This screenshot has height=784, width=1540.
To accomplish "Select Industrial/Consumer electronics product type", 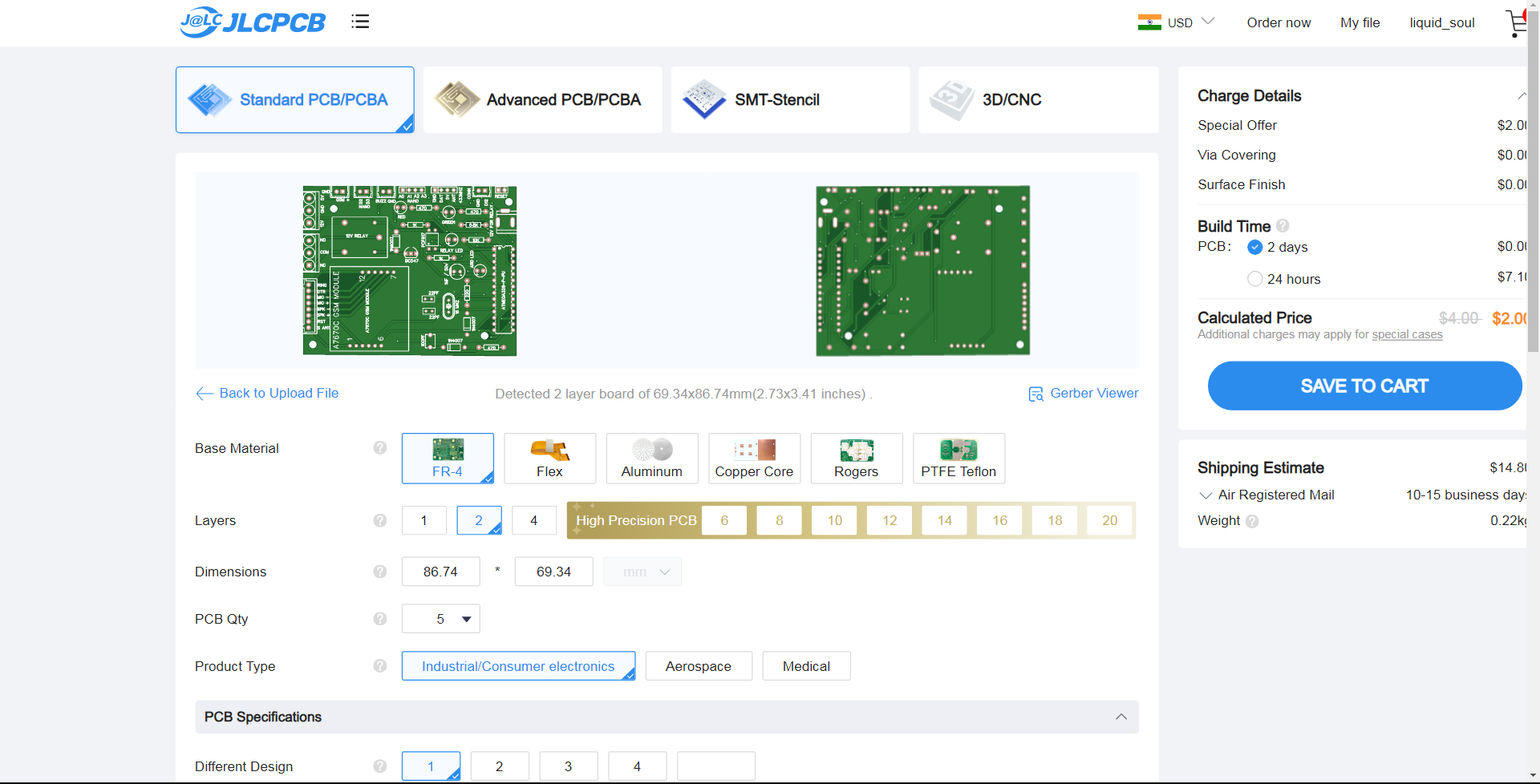I will (x=518, y=666).
